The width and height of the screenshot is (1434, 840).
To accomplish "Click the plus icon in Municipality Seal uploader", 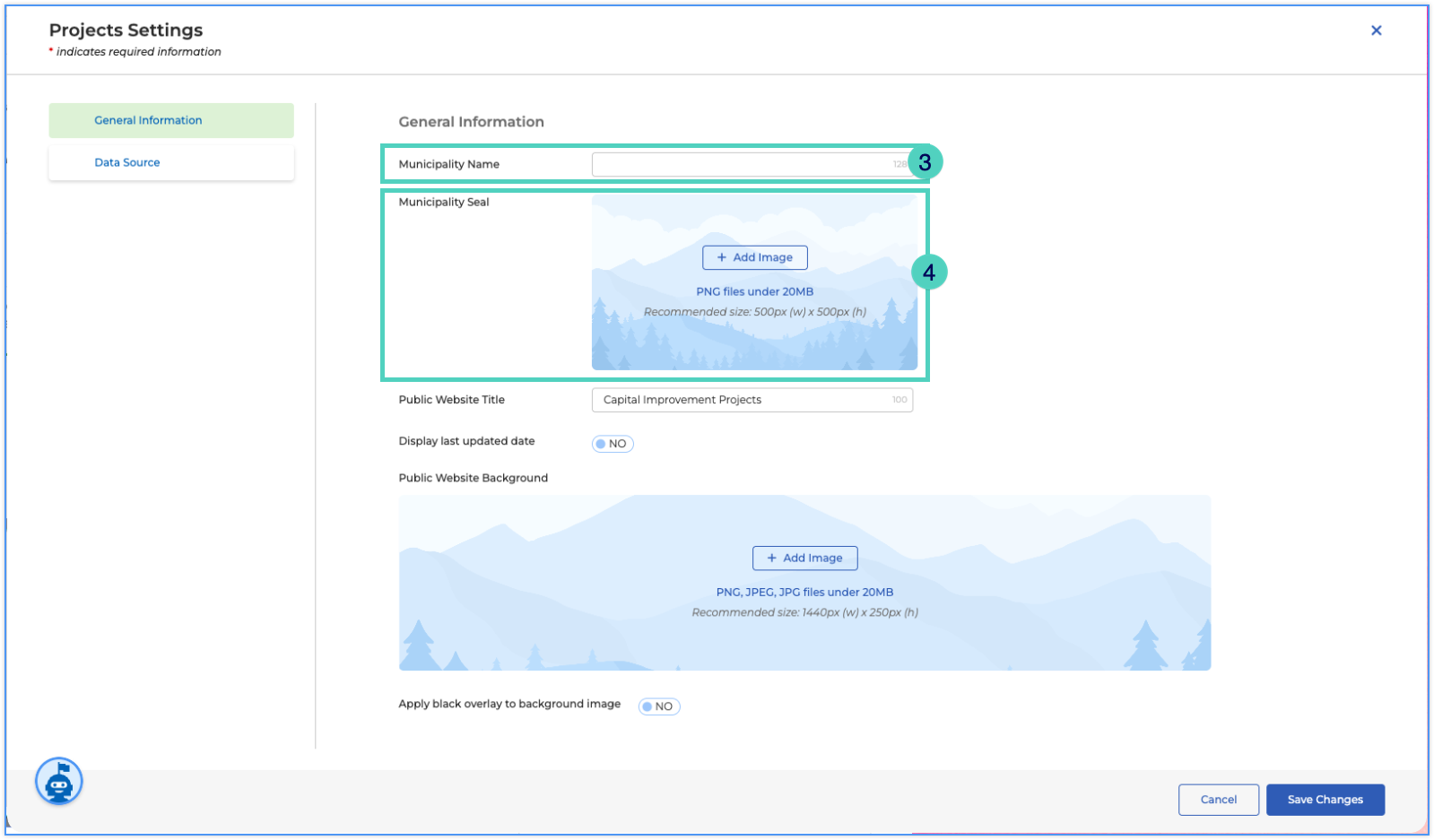I will tap(722, 257).
